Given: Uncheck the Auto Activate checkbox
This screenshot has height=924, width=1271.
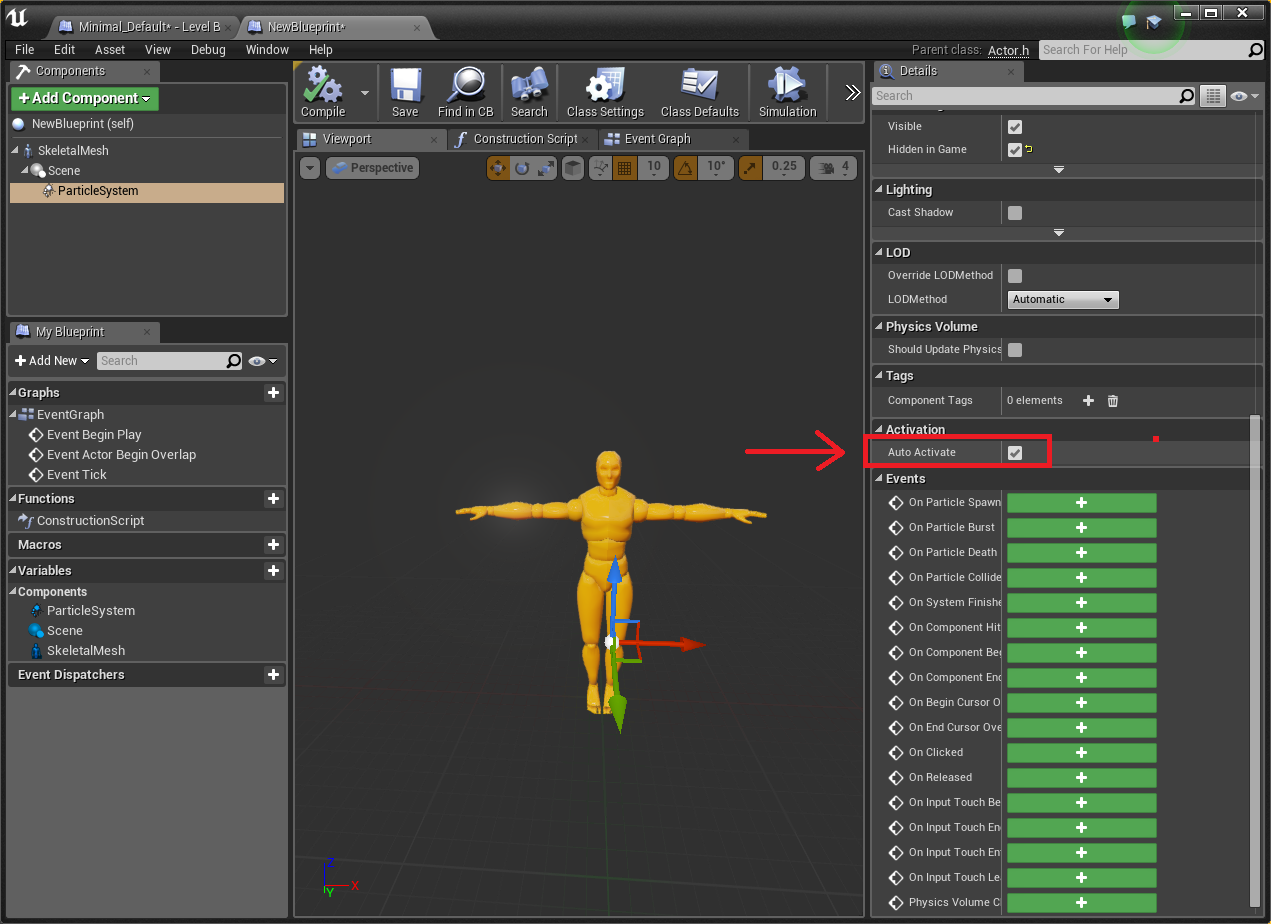Looking at the screenshot, I should [x=1015, y=453].
